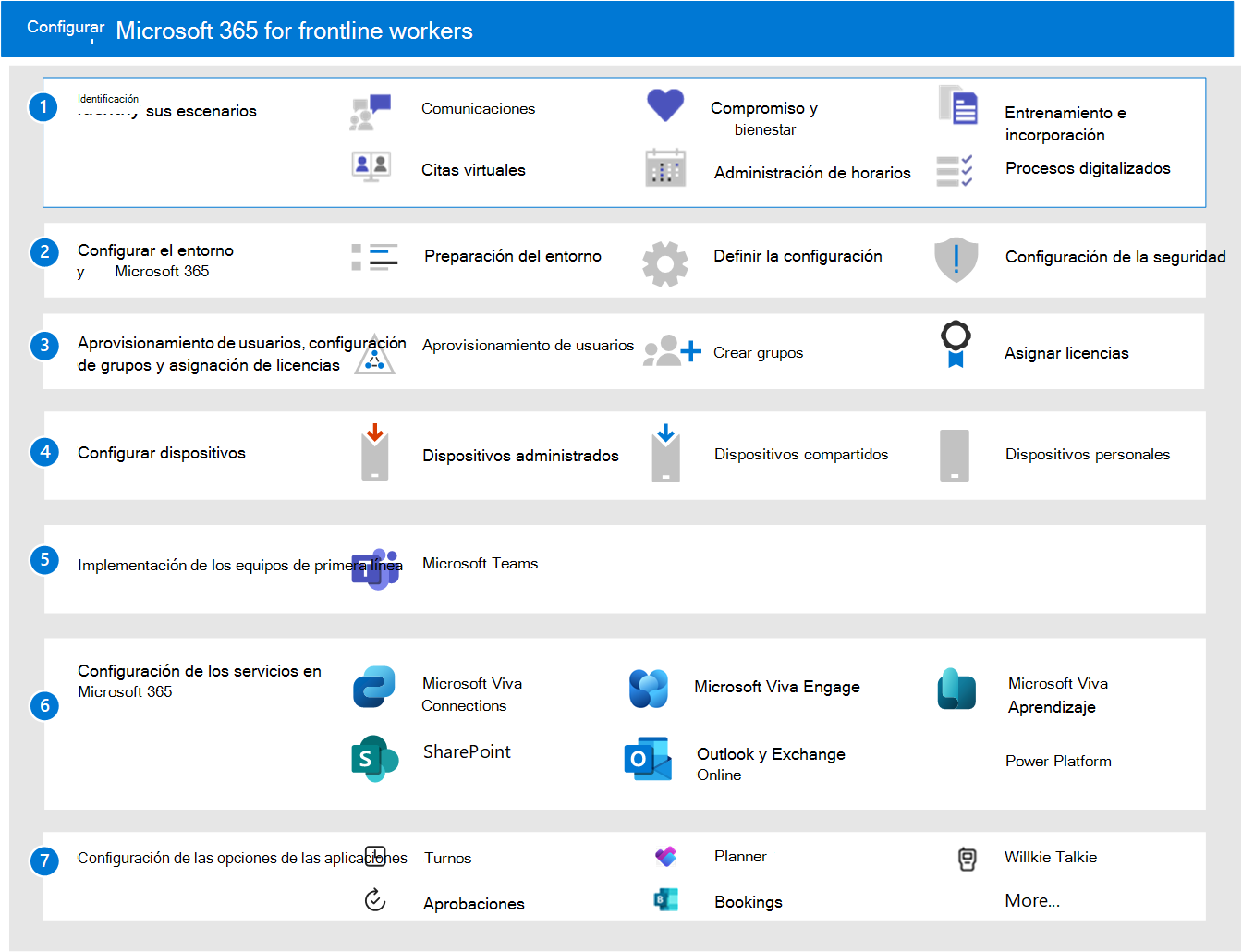1242x952 pixels.
Task: Select Preparación del entorno
Action: click(513, 256)
